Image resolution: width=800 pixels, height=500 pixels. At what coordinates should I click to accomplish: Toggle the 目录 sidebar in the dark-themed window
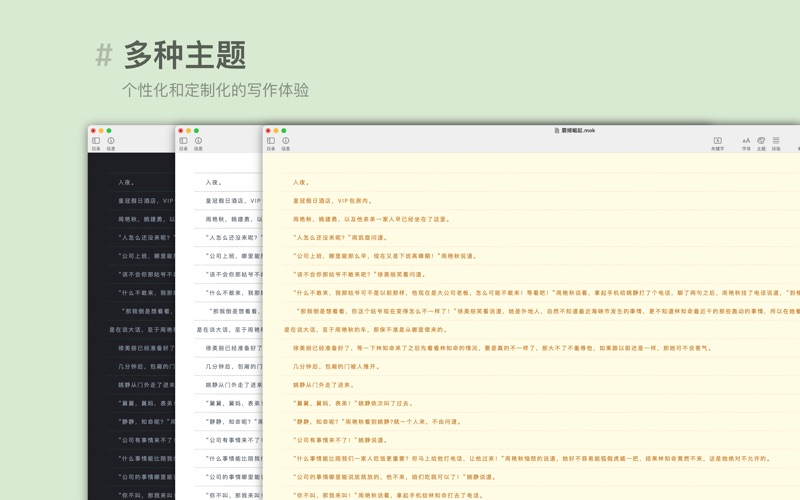(96, 141)
